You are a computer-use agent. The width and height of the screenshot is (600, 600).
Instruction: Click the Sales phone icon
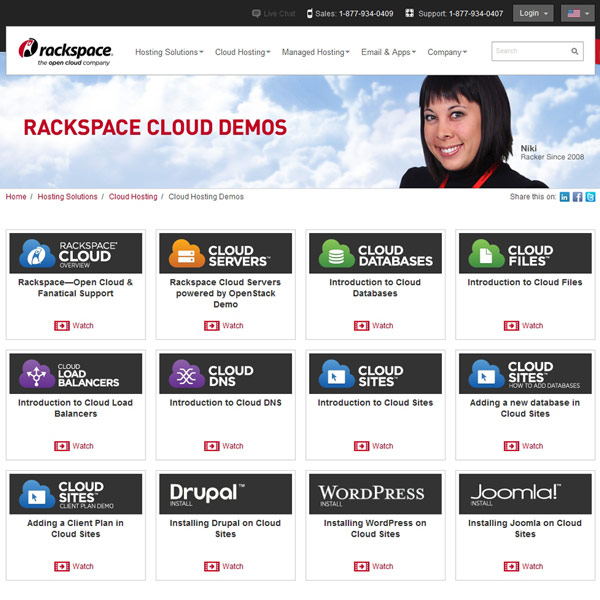(x=310, y=13)
